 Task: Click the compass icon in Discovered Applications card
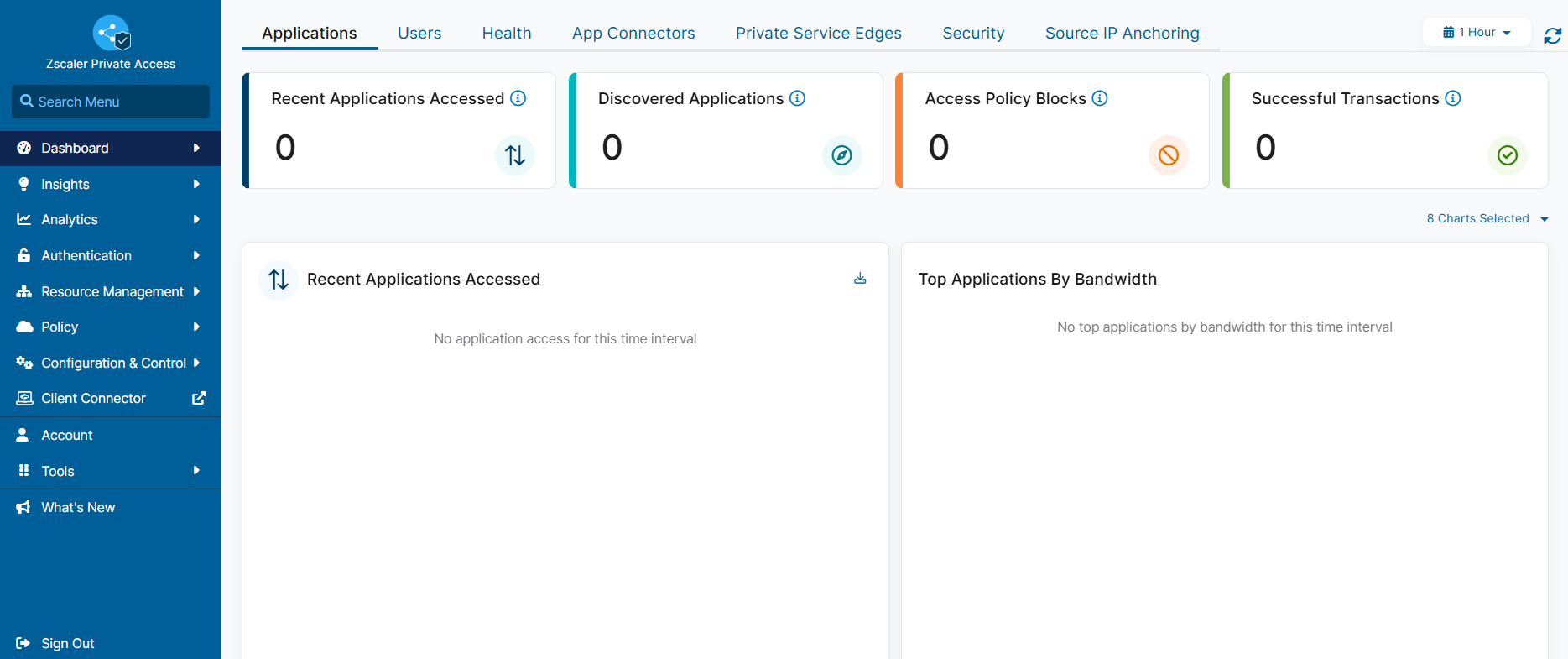[x=841, y=155]
